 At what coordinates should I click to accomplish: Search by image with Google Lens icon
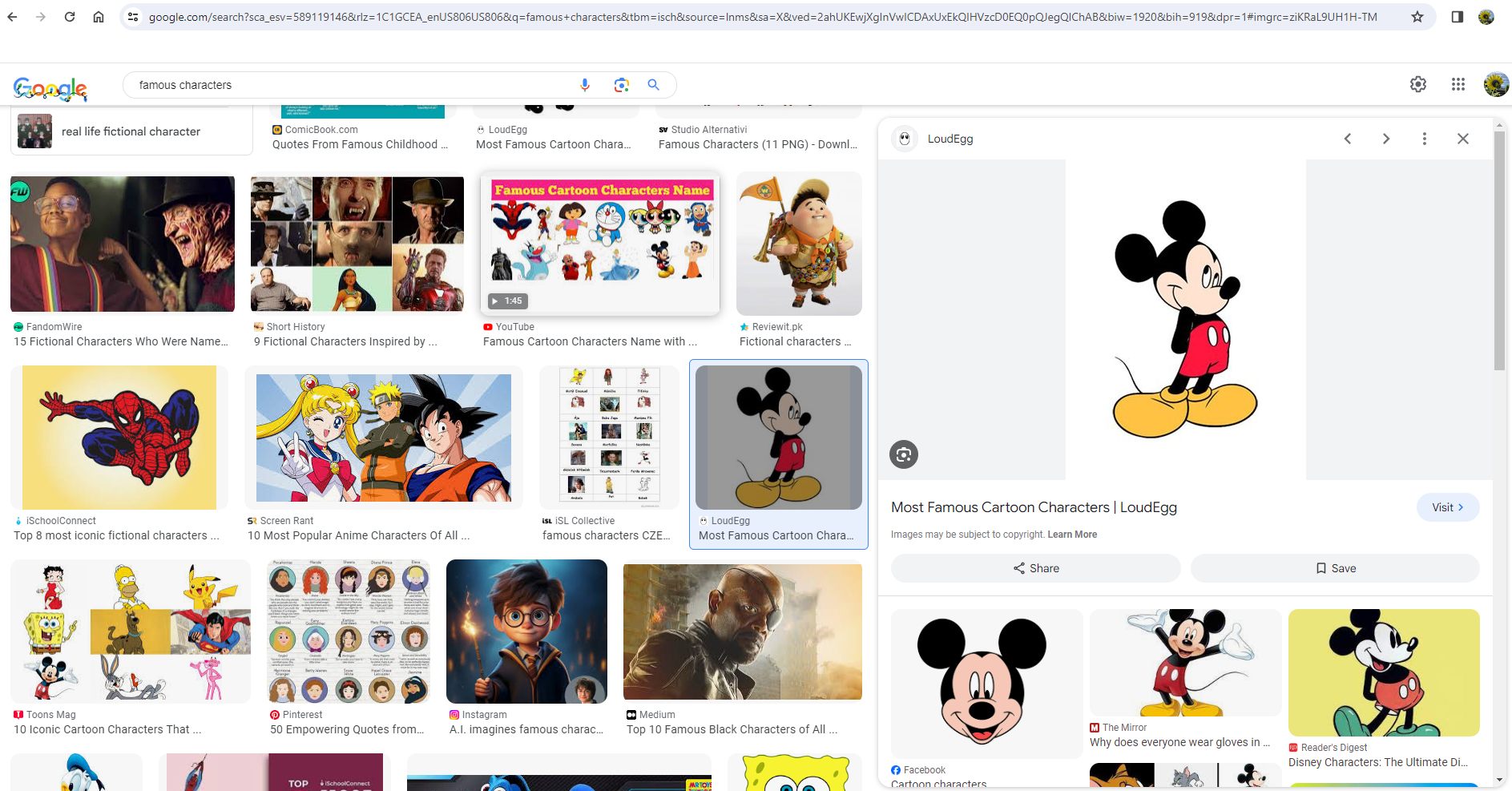point(621,85)
